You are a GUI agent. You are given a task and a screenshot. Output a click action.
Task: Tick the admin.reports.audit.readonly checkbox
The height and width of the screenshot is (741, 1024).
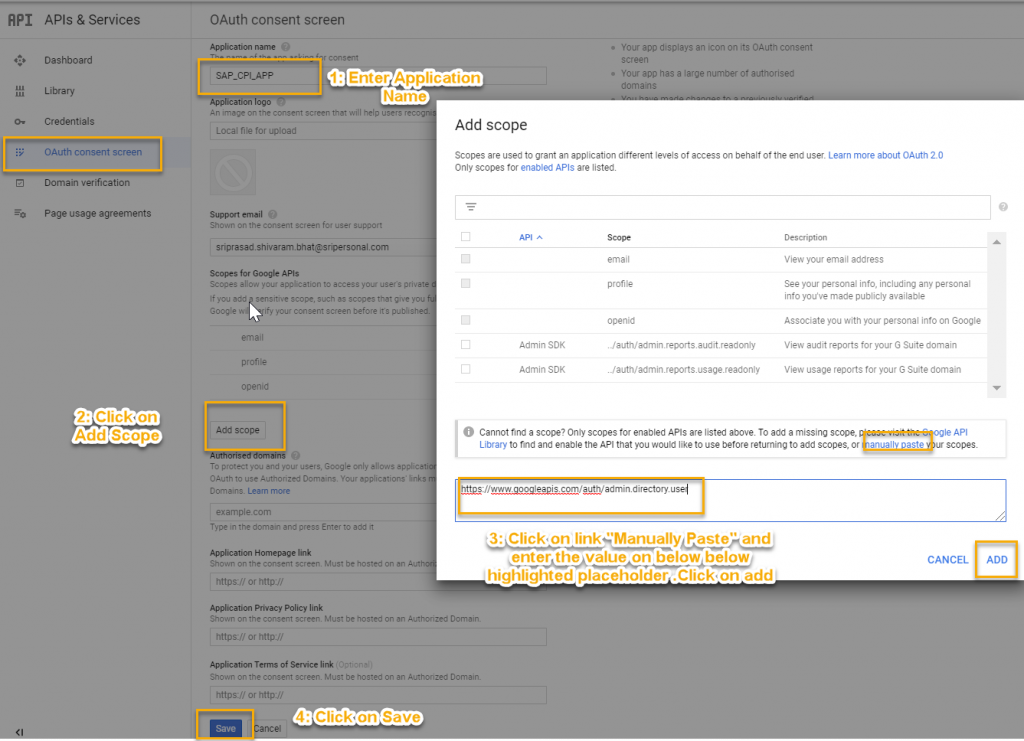coord(466,345)
